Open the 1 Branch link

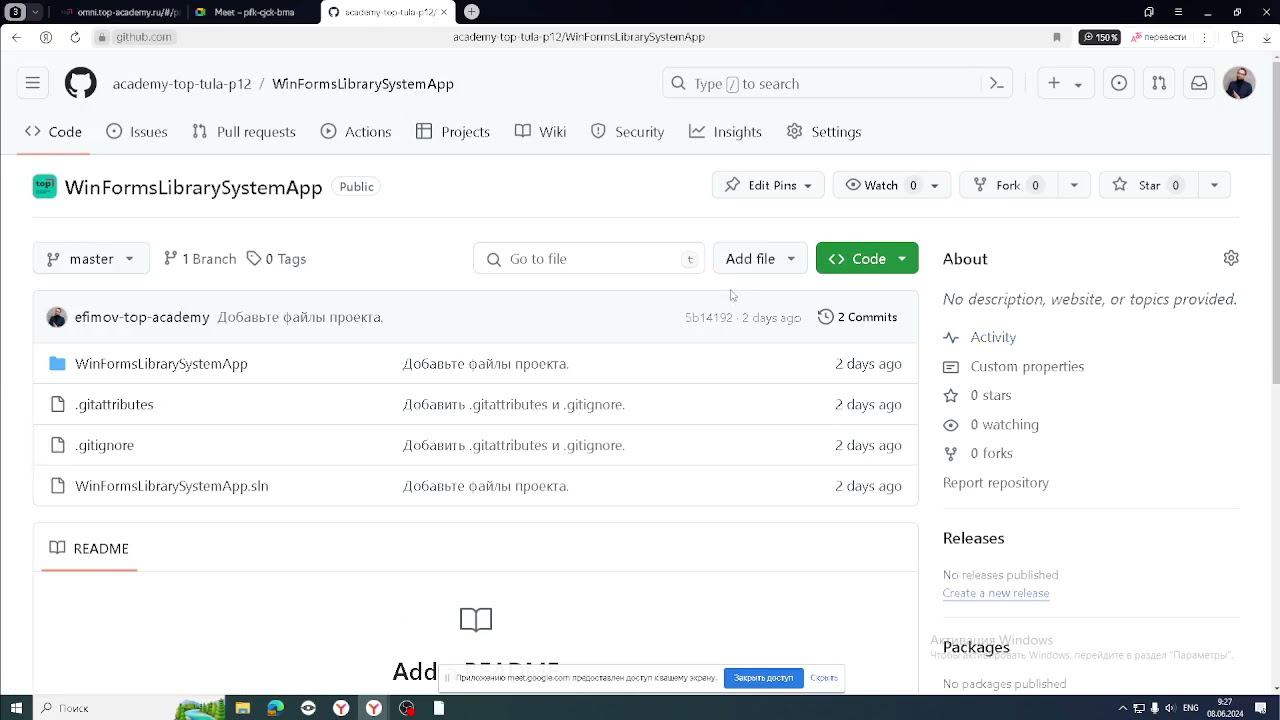(200, 259)
